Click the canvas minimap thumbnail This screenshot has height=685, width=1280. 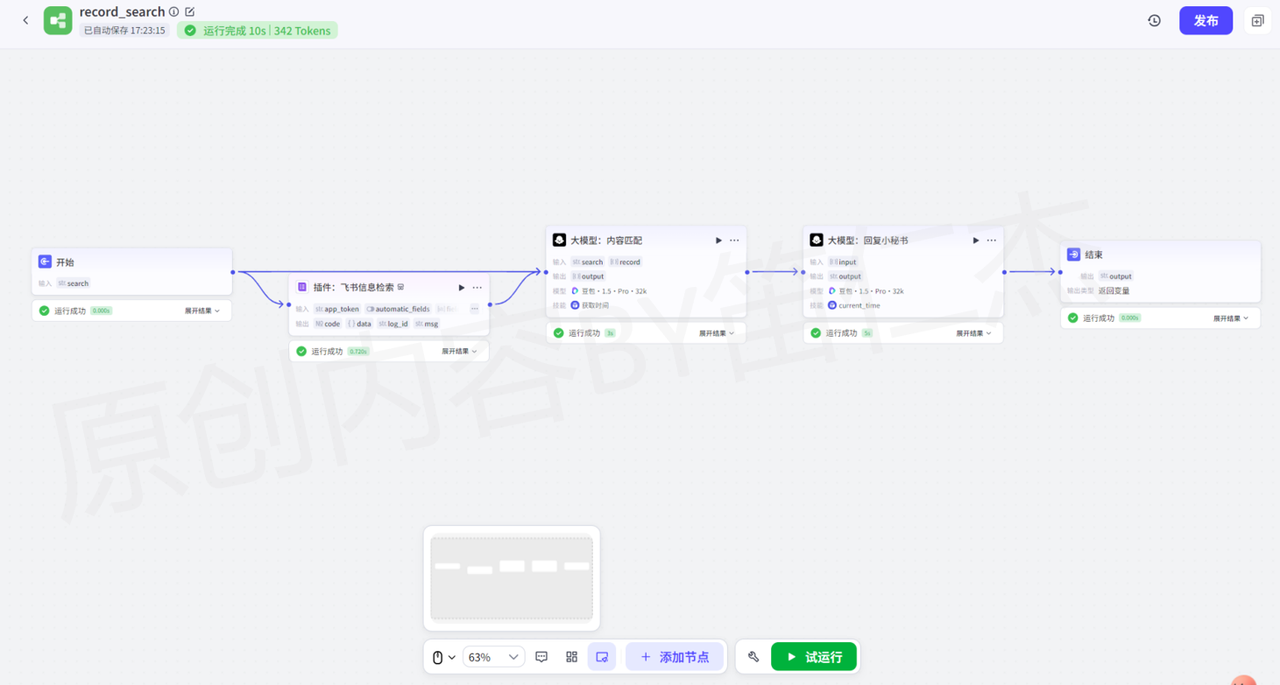tap(511, 578)
